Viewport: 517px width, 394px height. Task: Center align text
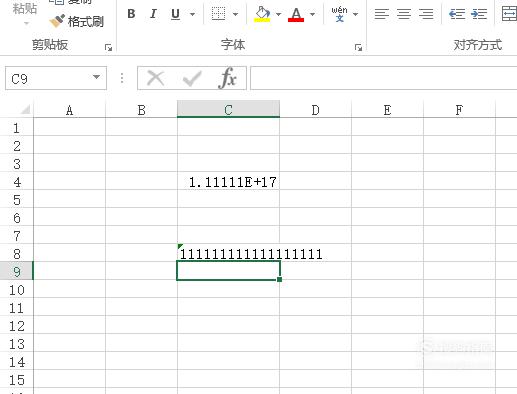point(404,14)
